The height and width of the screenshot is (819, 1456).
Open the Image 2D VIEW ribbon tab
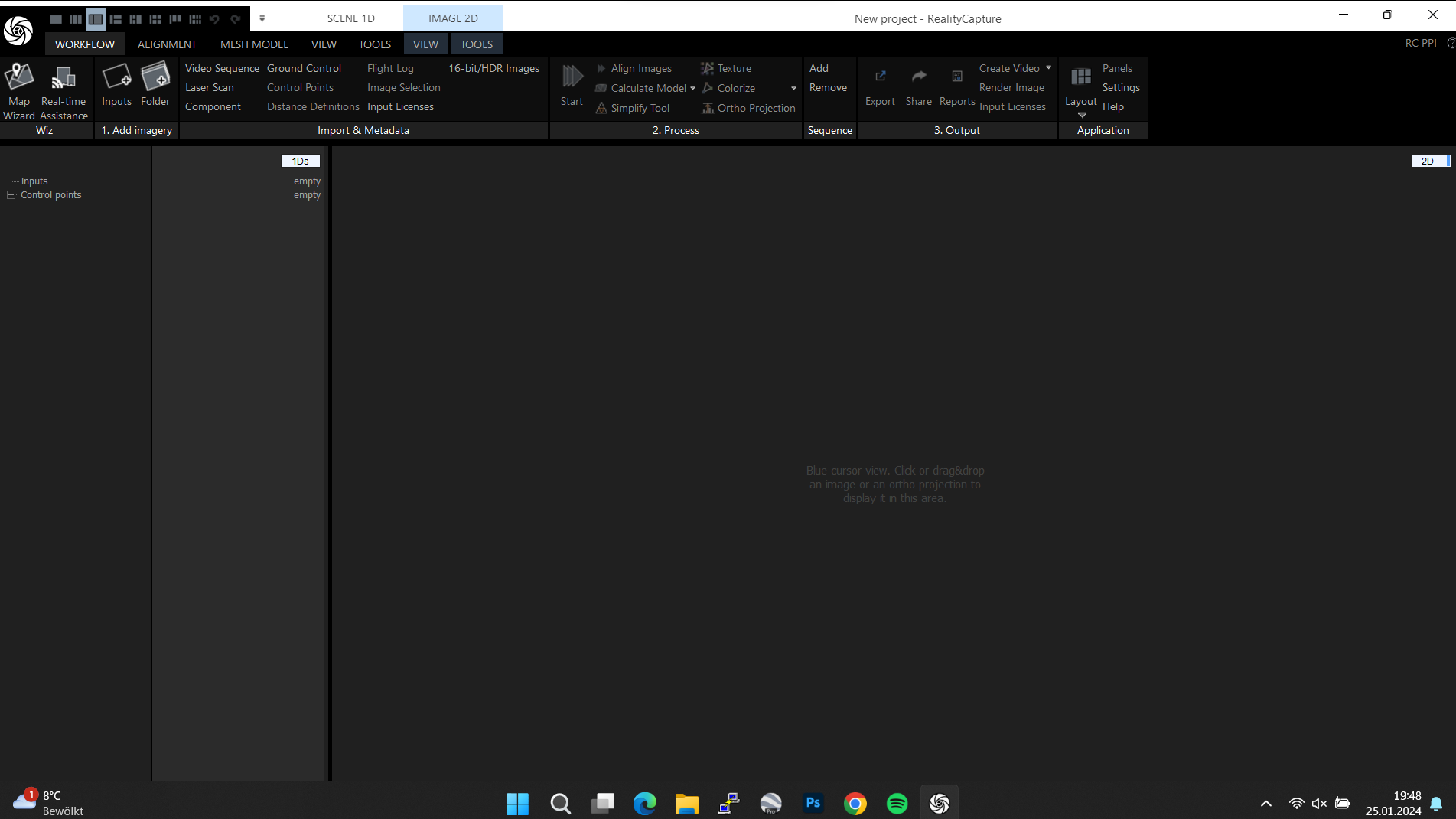coord(425,44)
